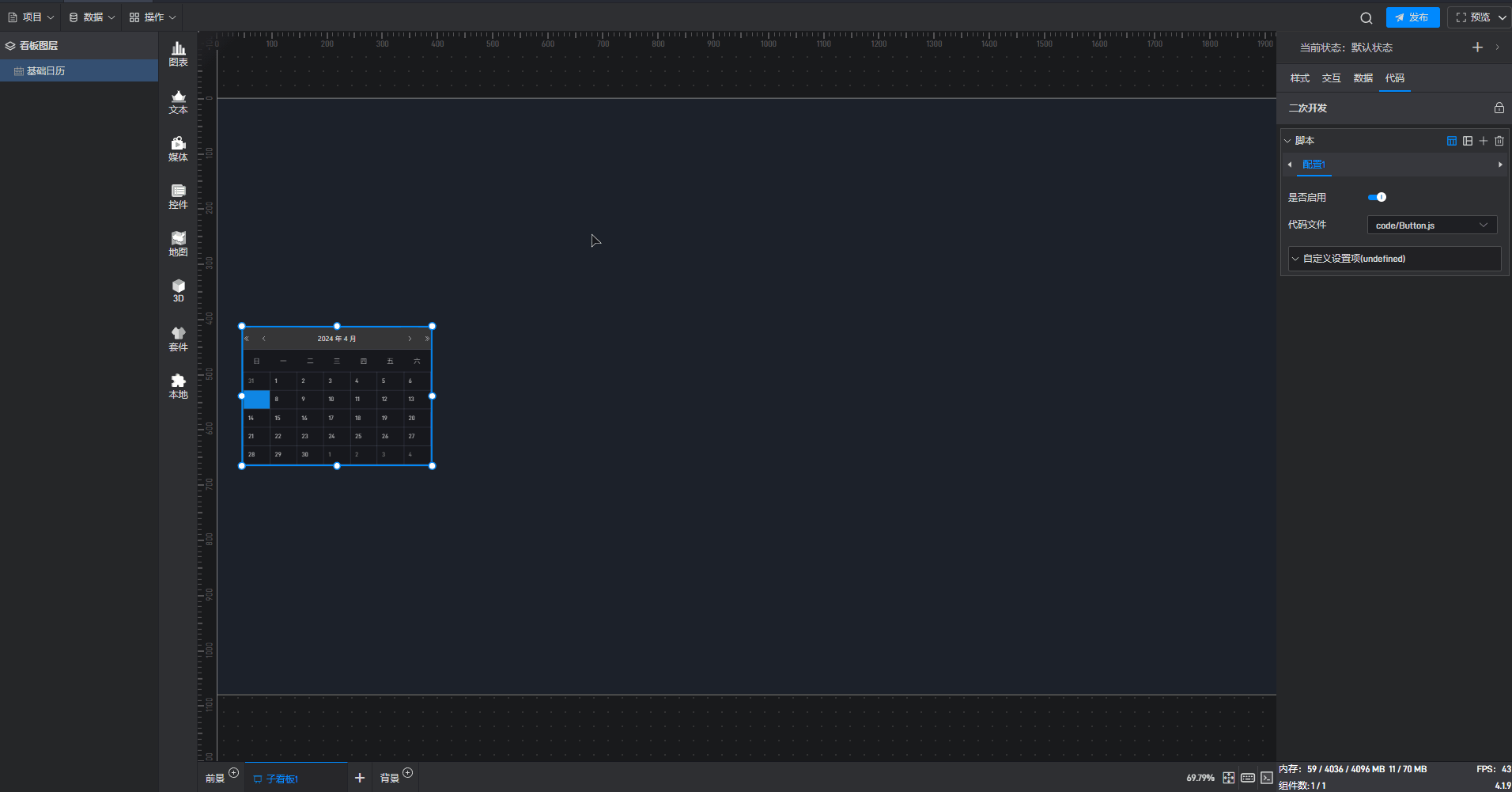This screenshot has height=792, width=1512.
Task: Open the keyboard shortcuts icon in status bar
Action: (1247, 778)
